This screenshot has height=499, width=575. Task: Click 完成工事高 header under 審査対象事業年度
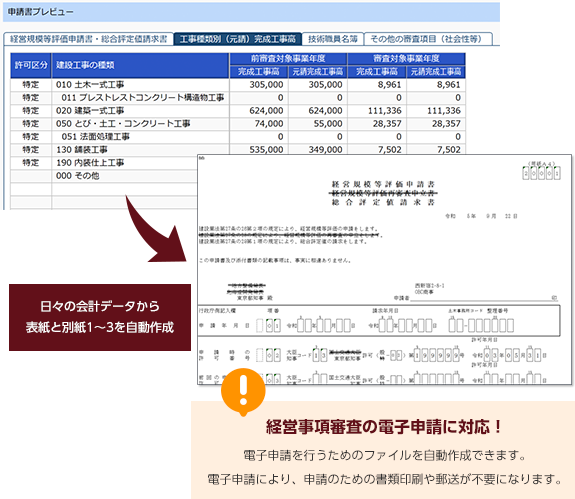(x=377, y=71)
